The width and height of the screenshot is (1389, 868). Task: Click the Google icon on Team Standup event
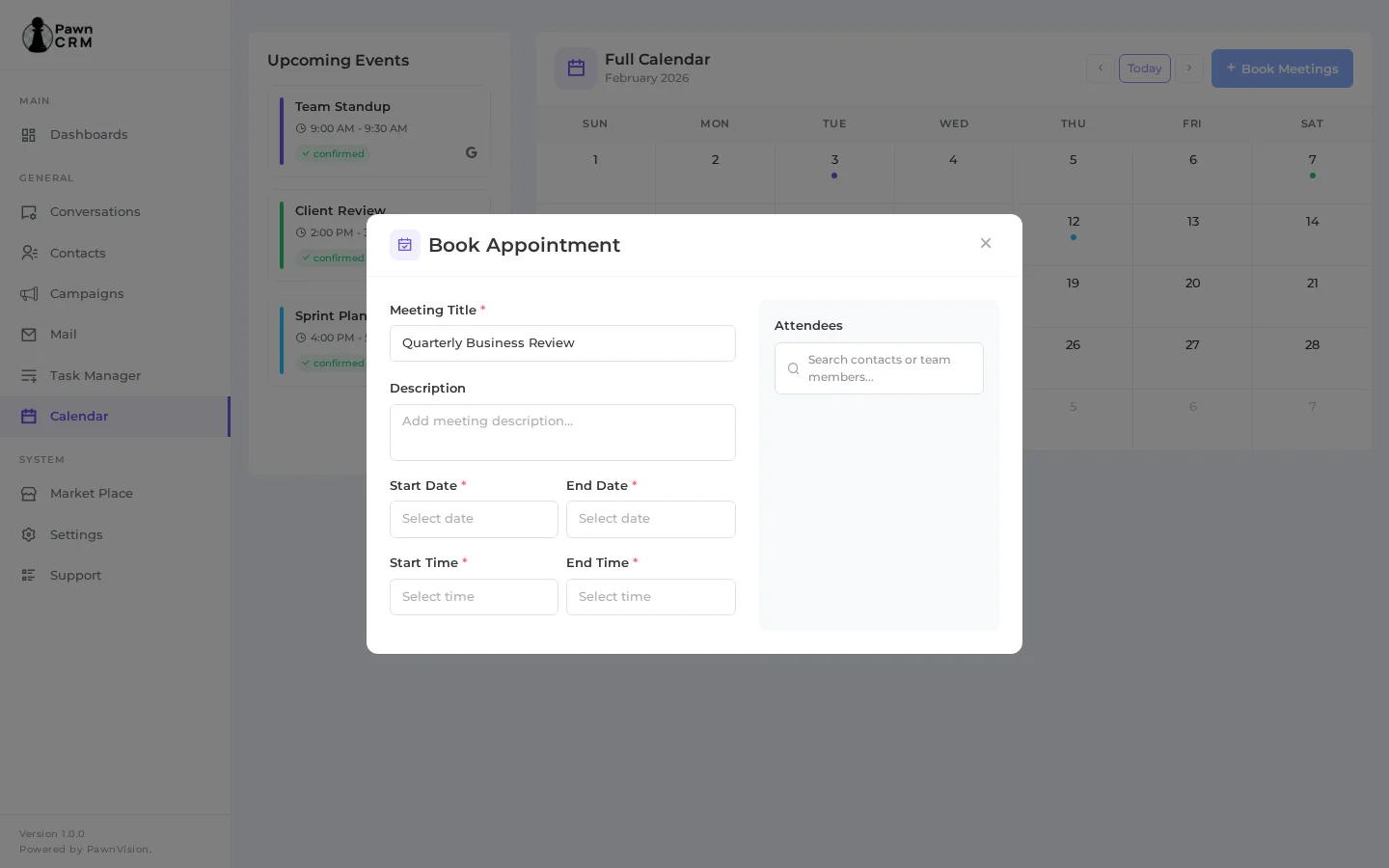coord(472,152)
